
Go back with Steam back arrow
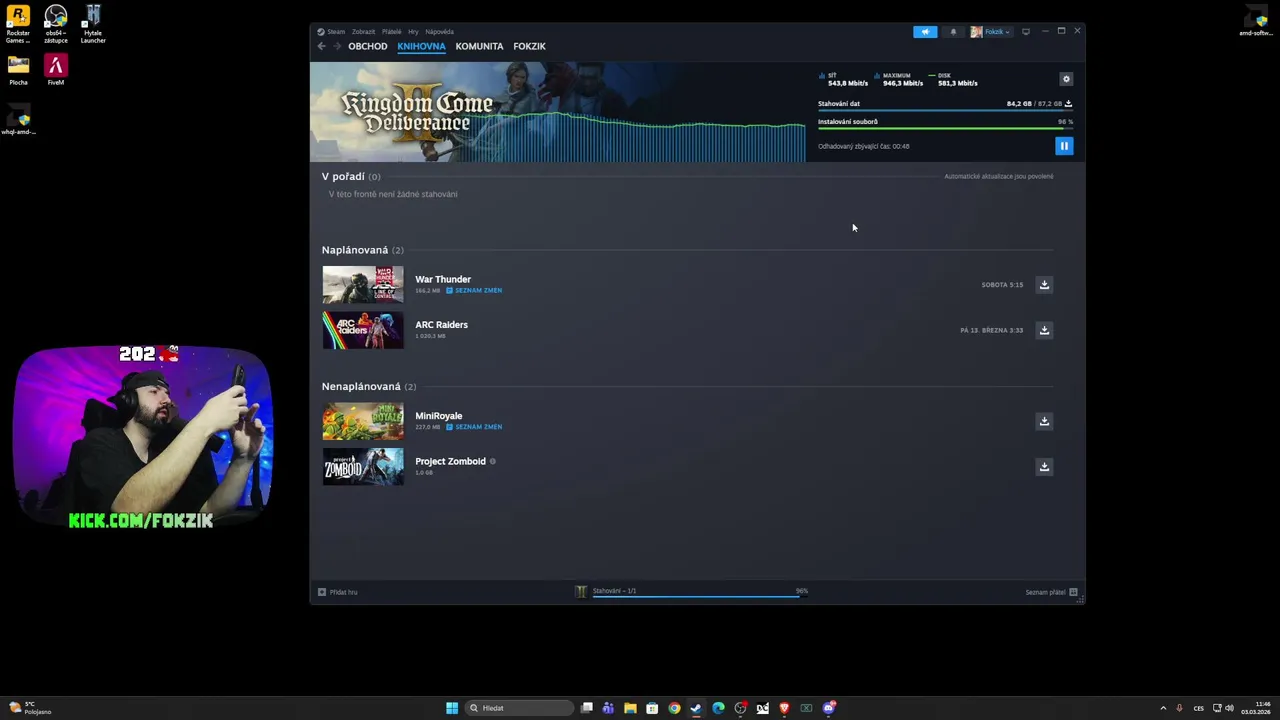click(x=321, y=46)
